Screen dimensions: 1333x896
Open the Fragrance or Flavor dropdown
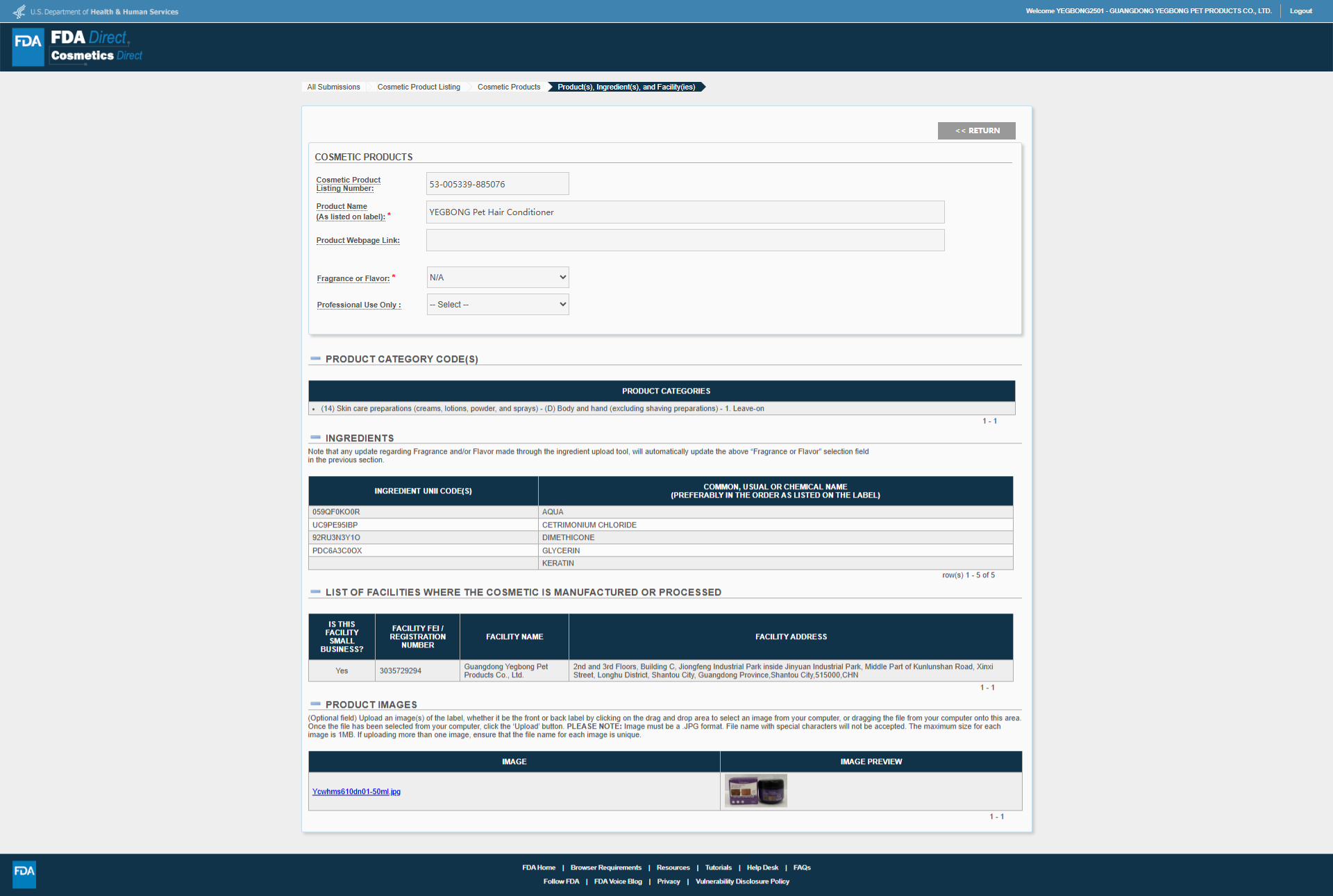click(x=498, y=278)
